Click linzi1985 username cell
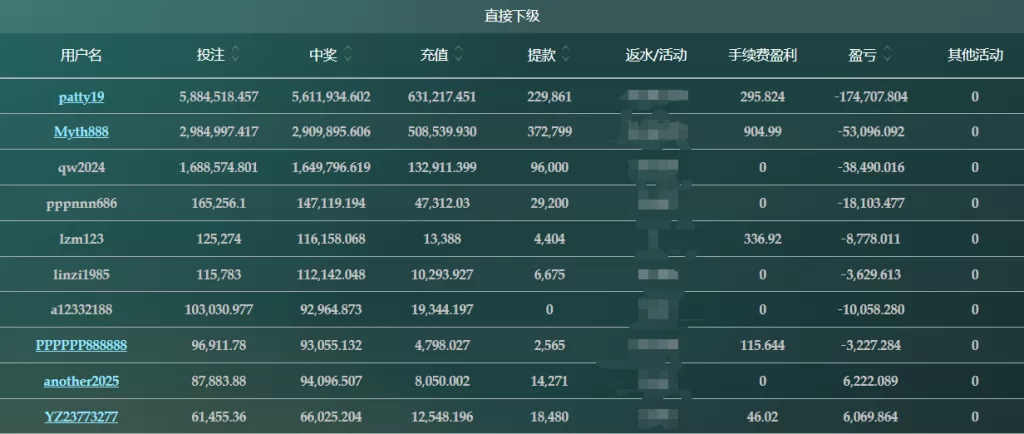 point(82,275)
